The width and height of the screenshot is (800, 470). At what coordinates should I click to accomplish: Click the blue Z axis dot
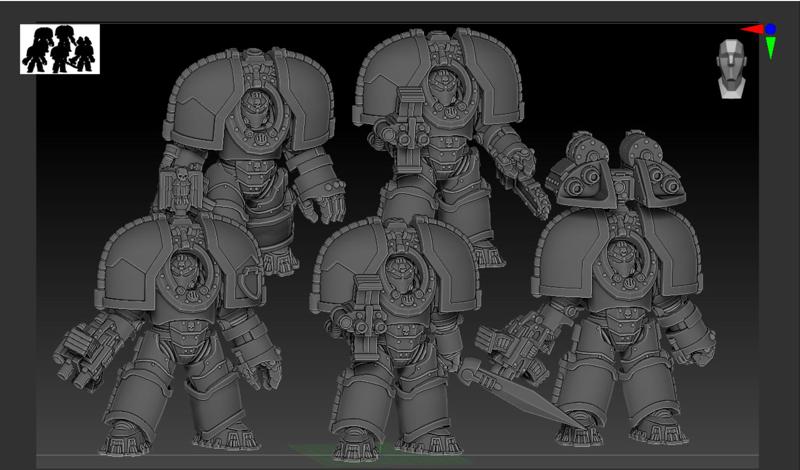[x=770, y=29]
